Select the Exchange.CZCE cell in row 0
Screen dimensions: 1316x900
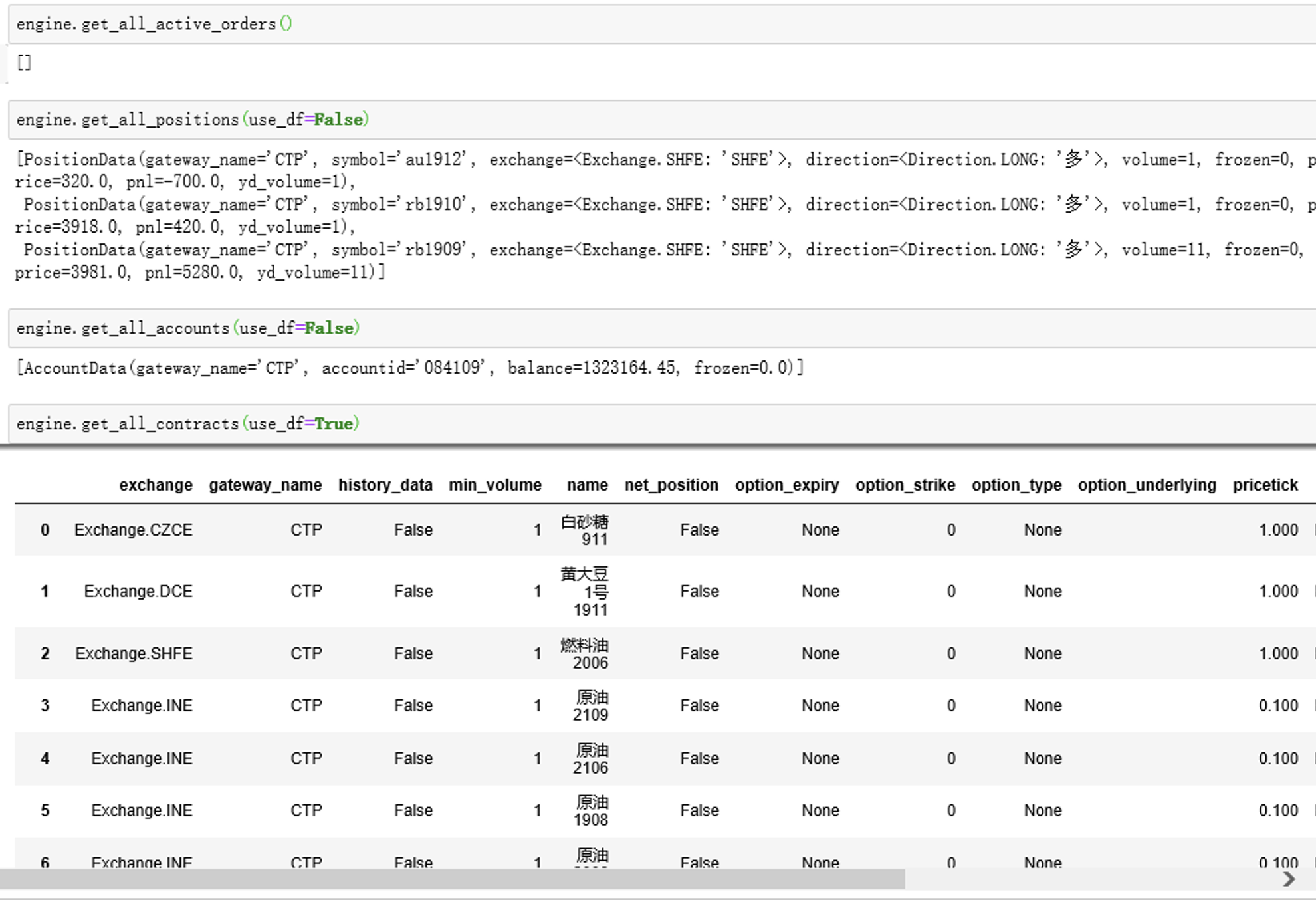(x=133, y=530)
